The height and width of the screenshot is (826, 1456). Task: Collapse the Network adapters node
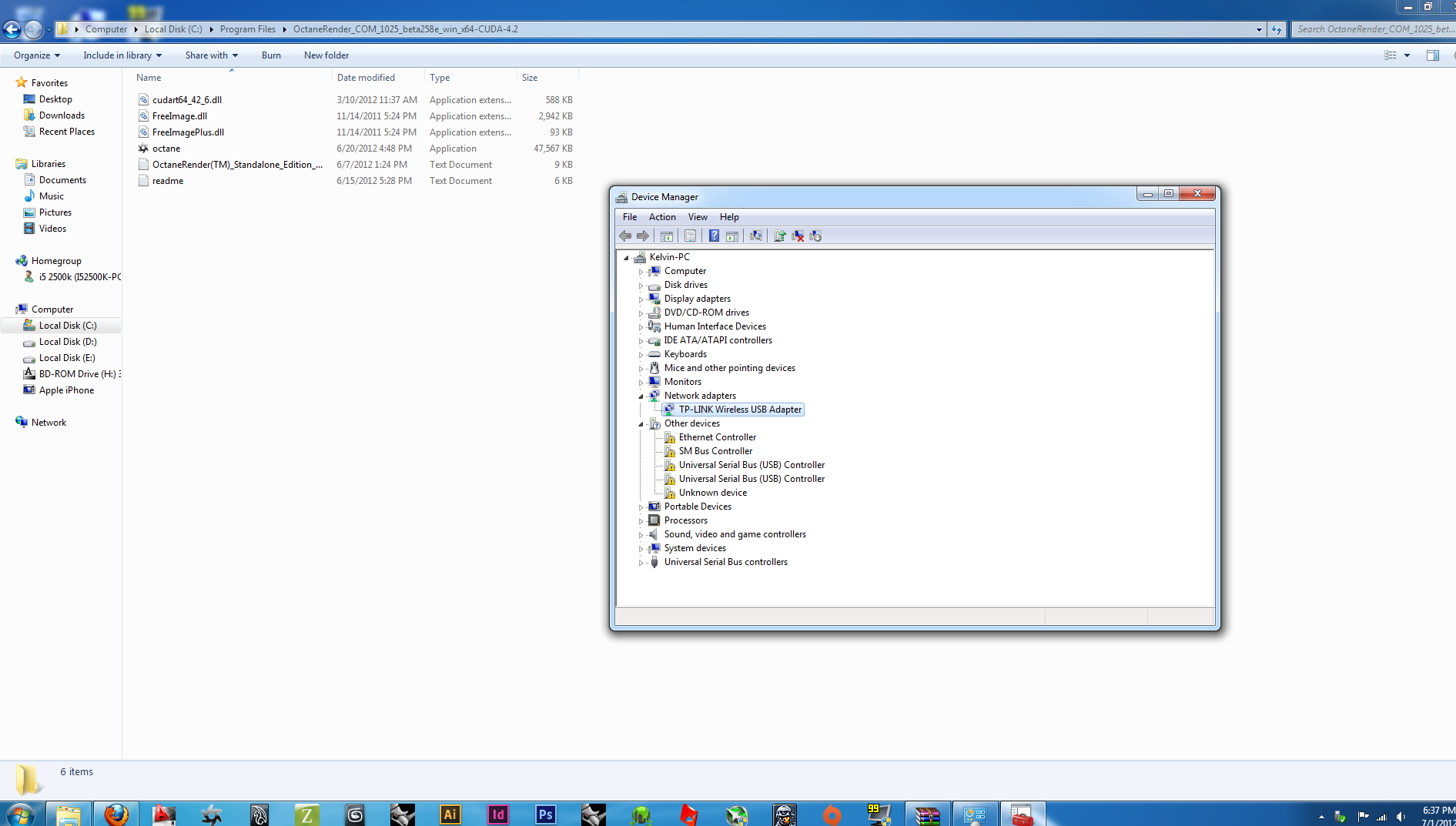pos(641,396)
